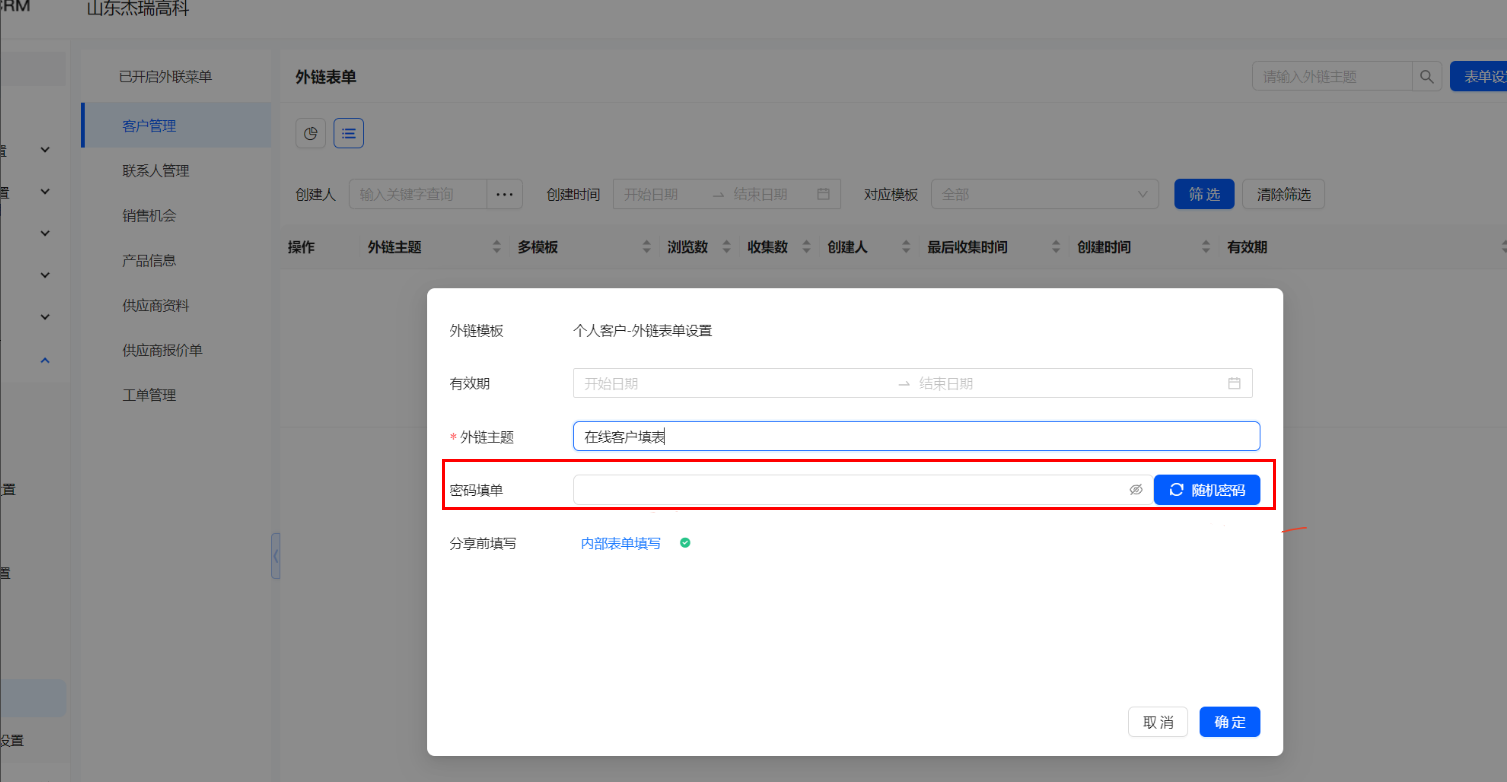Focus the 请输入外链主题 search box

pyautogui.click(x=1332, y=76)
